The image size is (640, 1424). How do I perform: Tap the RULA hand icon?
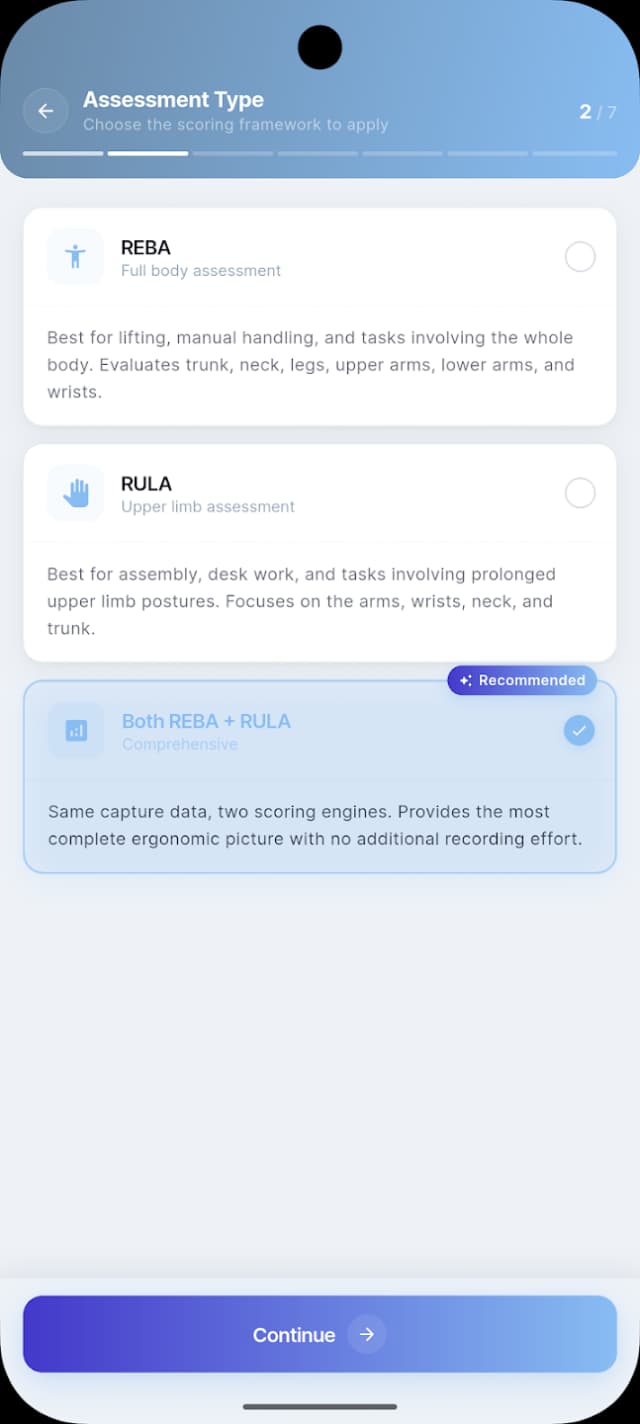click(x=74, y=493)
